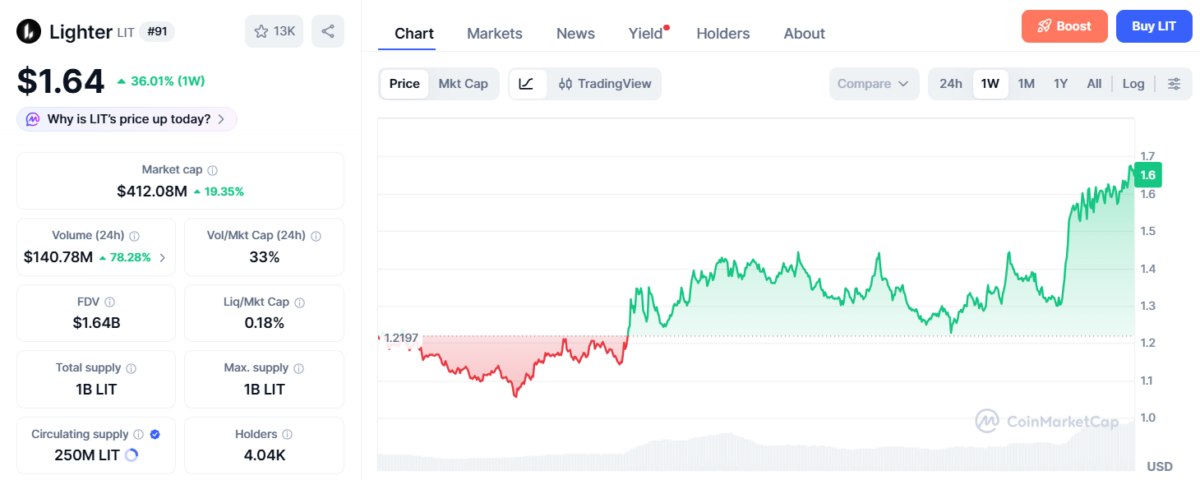Click the circulating supply progress ring
Viewport: 1200px width, 480px height.
tap(132, 455)
